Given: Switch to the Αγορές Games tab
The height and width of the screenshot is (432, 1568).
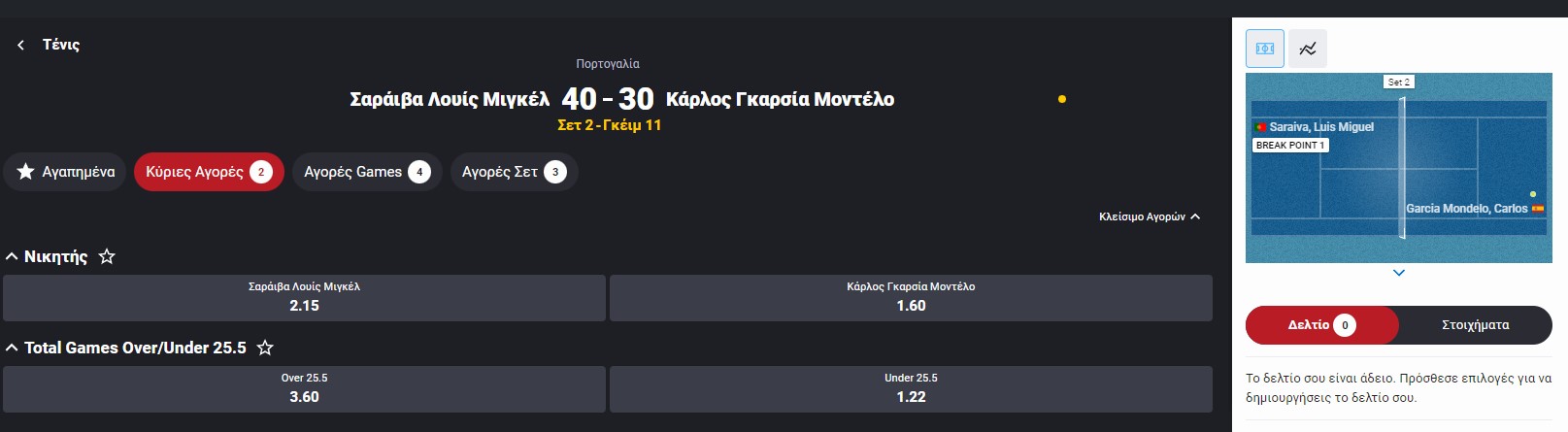Looking at the screenshot, I should 367,172.
